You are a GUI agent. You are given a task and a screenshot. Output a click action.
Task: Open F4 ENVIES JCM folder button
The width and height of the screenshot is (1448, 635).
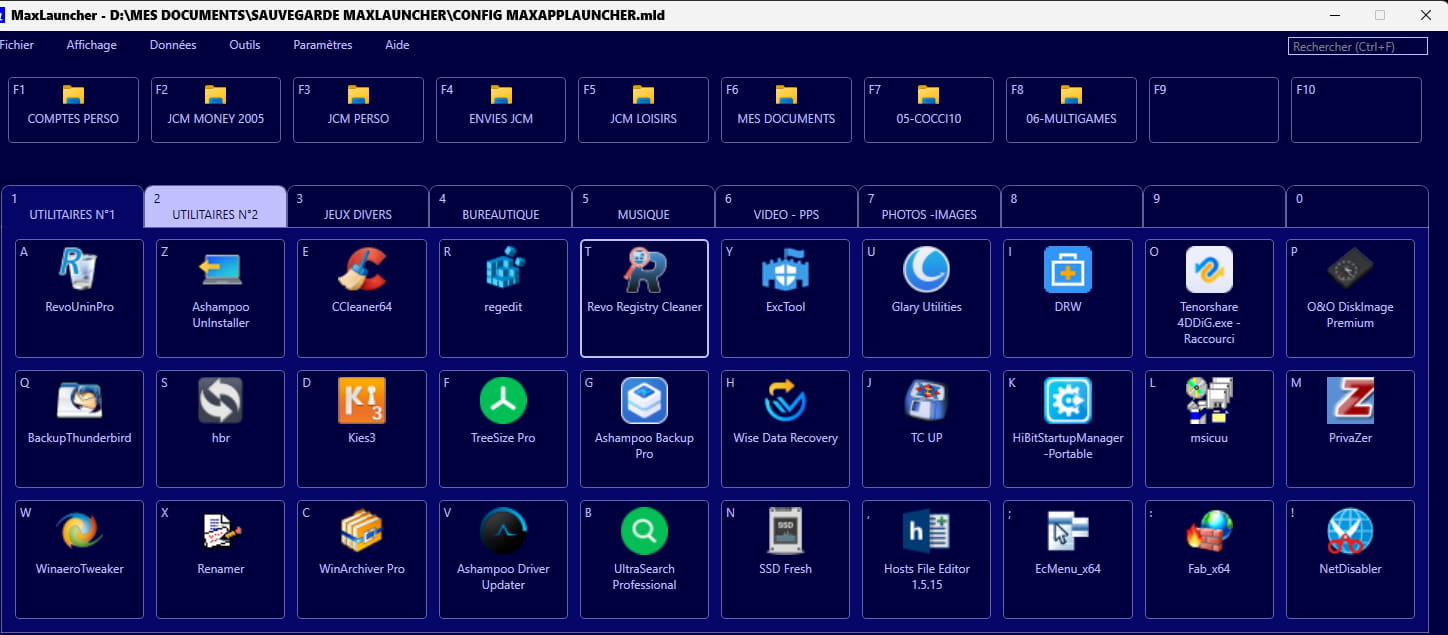point(501,110)
